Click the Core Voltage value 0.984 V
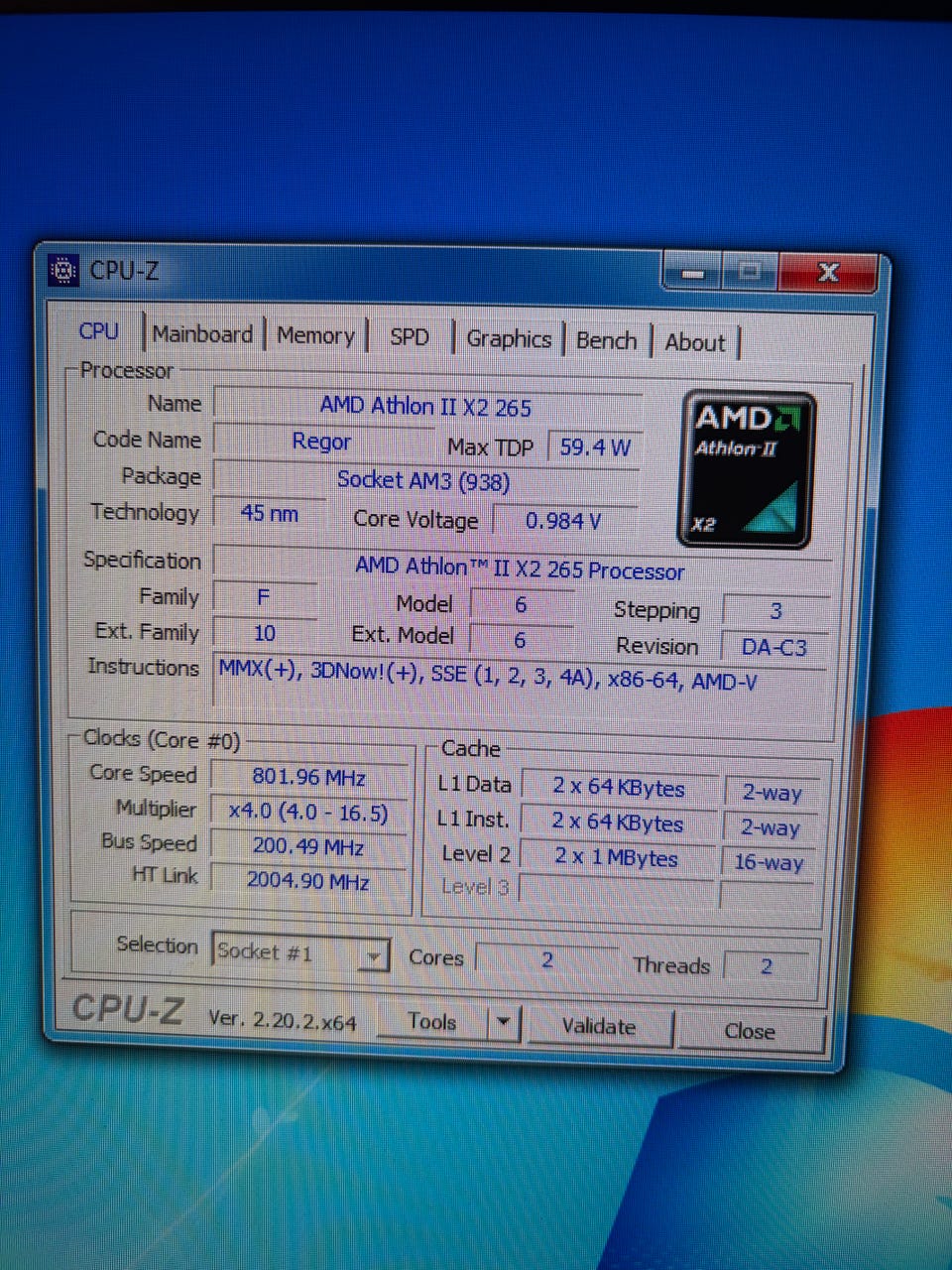The image size is (952, 1270). (x=563, y=521)
